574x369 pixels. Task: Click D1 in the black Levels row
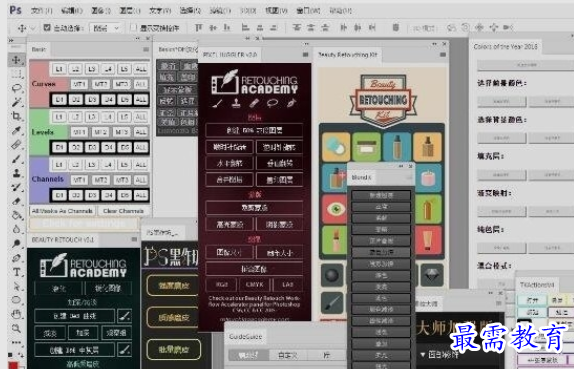59,147
